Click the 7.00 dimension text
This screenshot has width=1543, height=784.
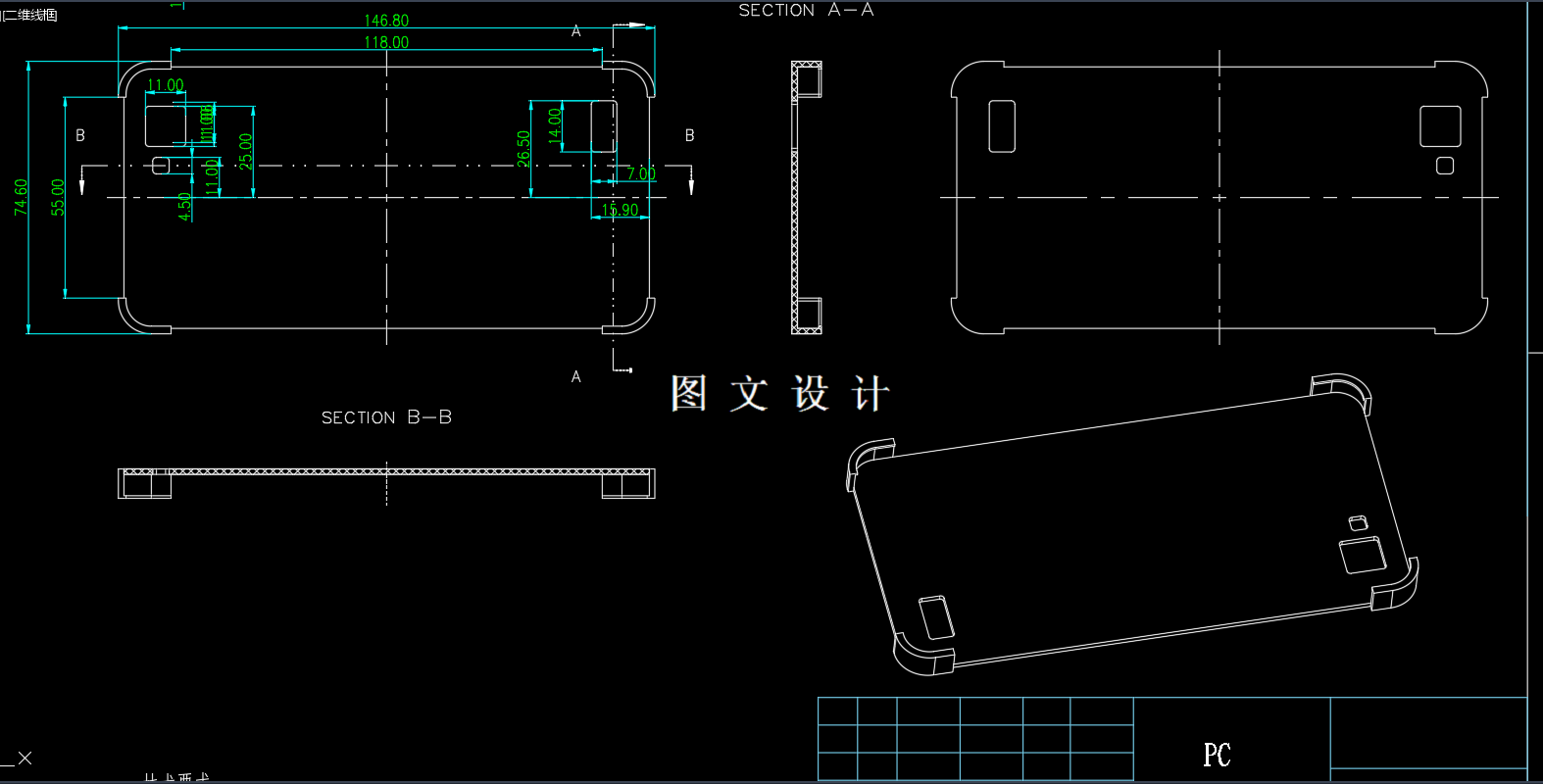pos(641,173)
